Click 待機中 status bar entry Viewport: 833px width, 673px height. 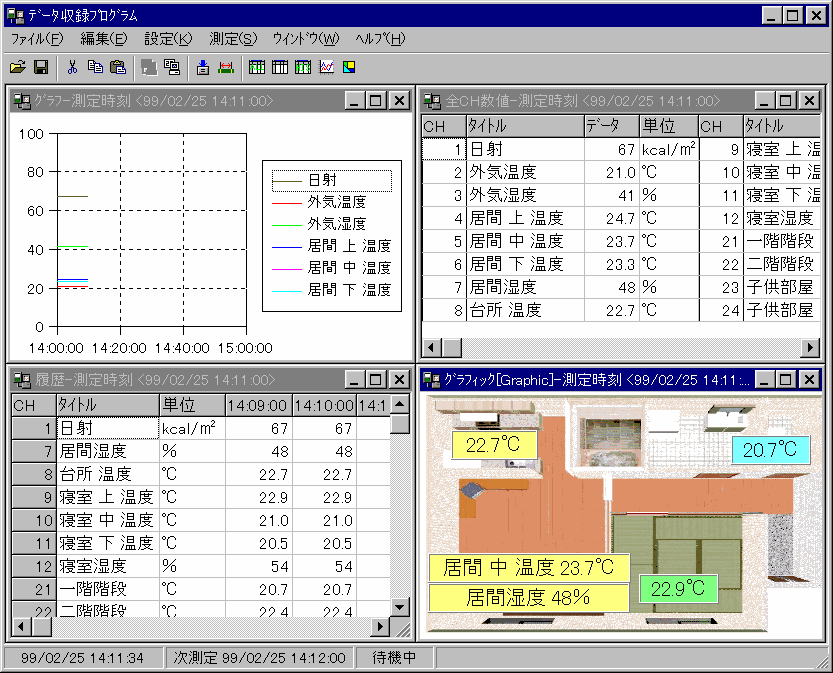(394, 658)
